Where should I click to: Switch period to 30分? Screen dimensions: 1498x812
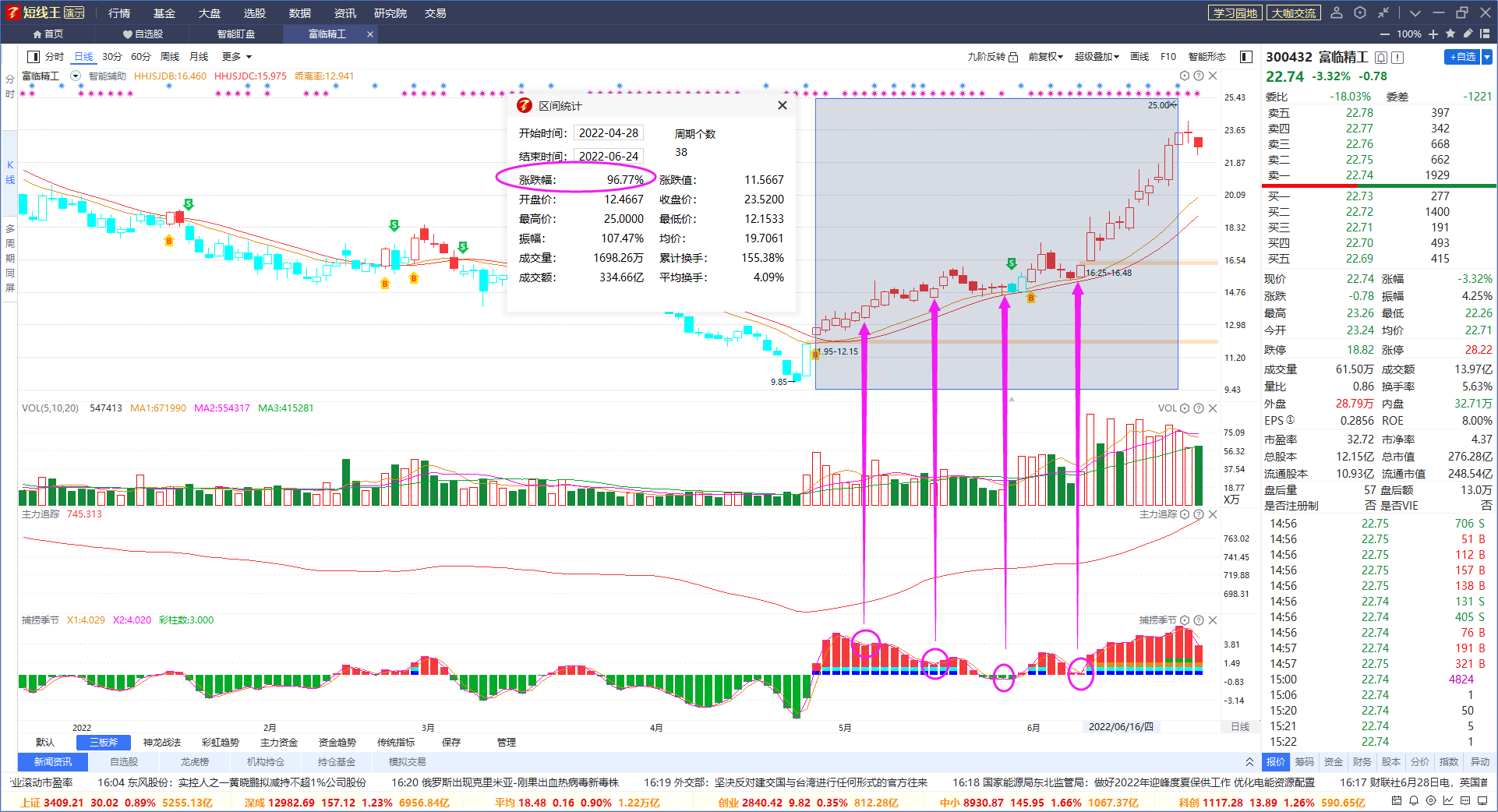(112, 57)
